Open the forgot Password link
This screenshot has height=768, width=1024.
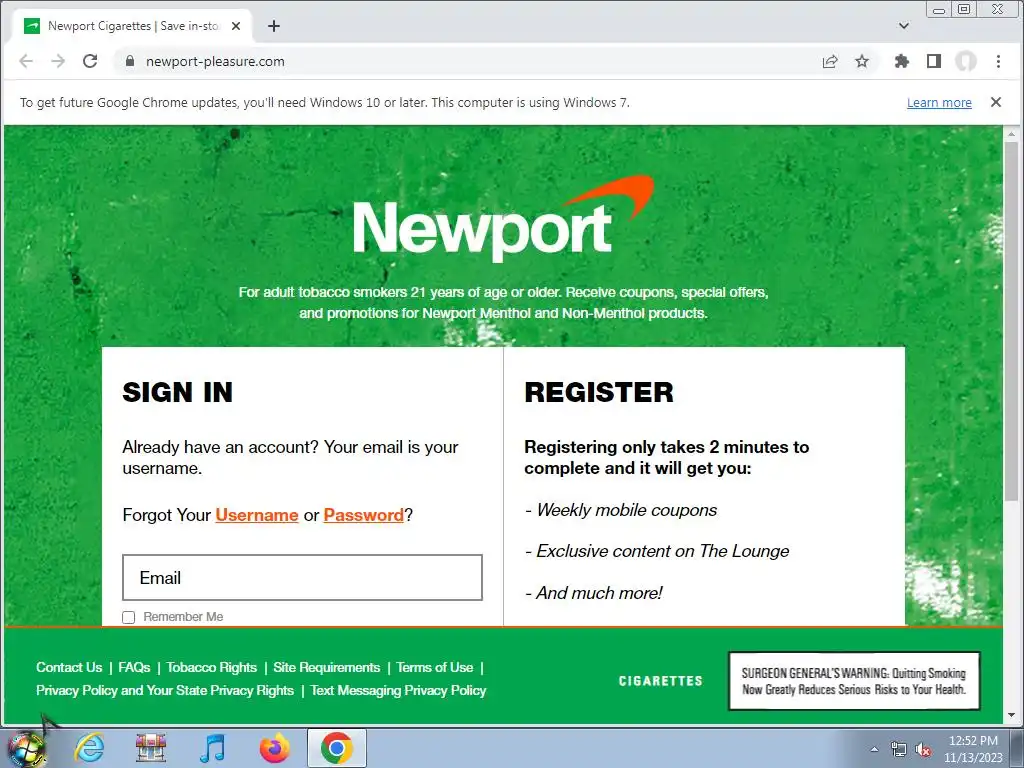(364, 515)
